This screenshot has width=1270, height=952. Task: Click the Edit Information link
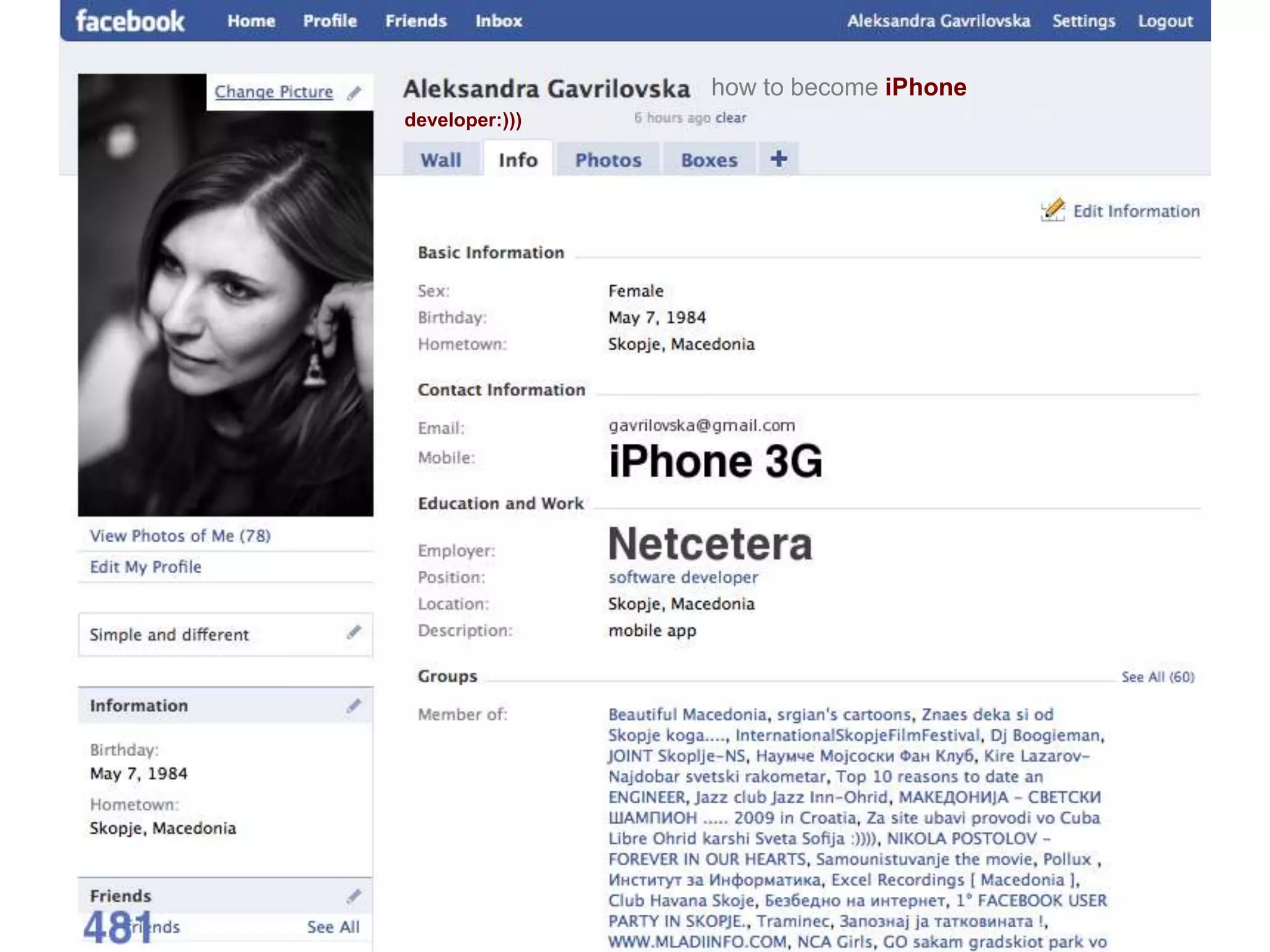point(1136,211)
